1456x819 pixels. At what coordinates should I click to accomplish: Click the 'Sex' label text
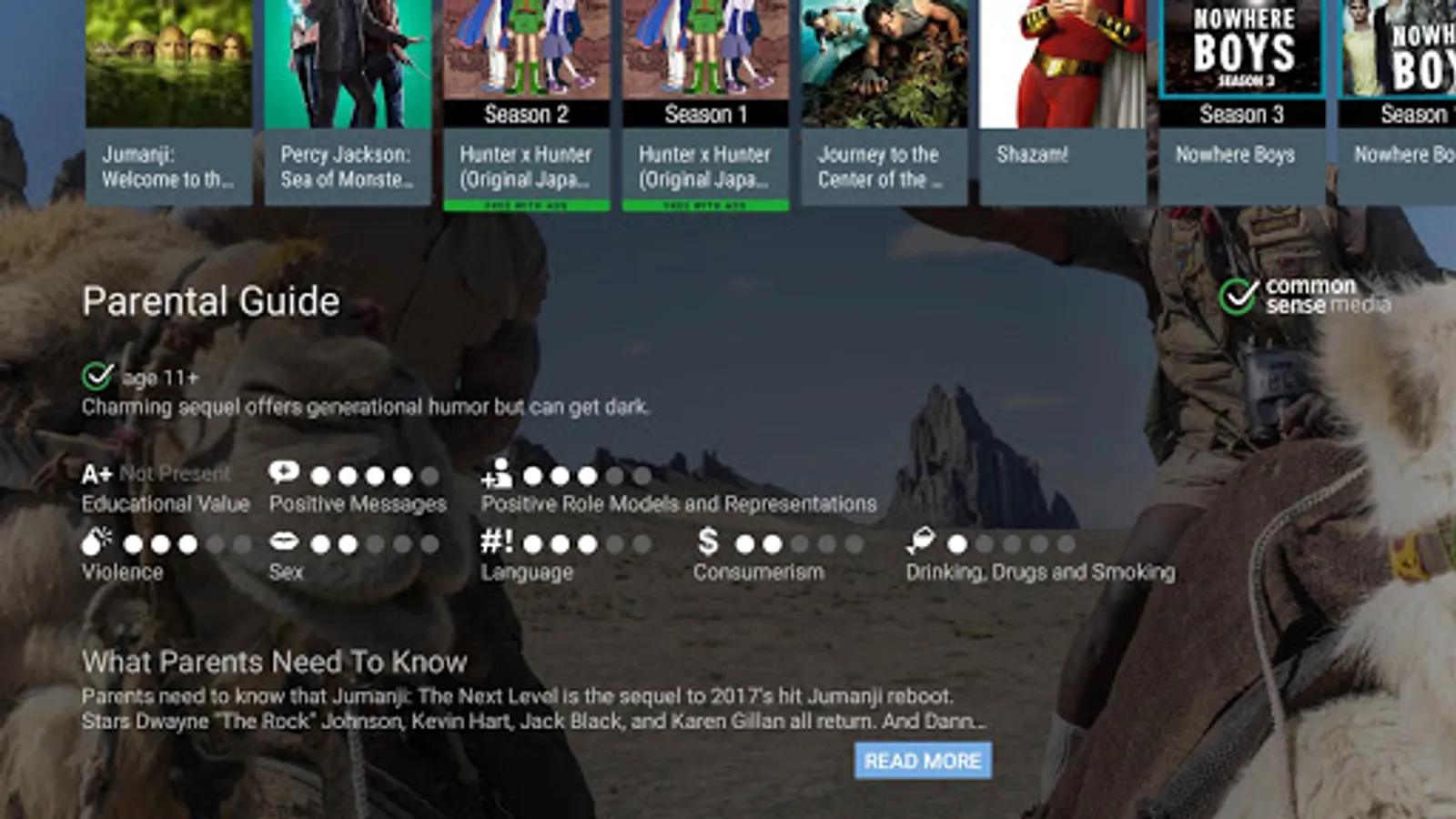click(x=286, y=572)
